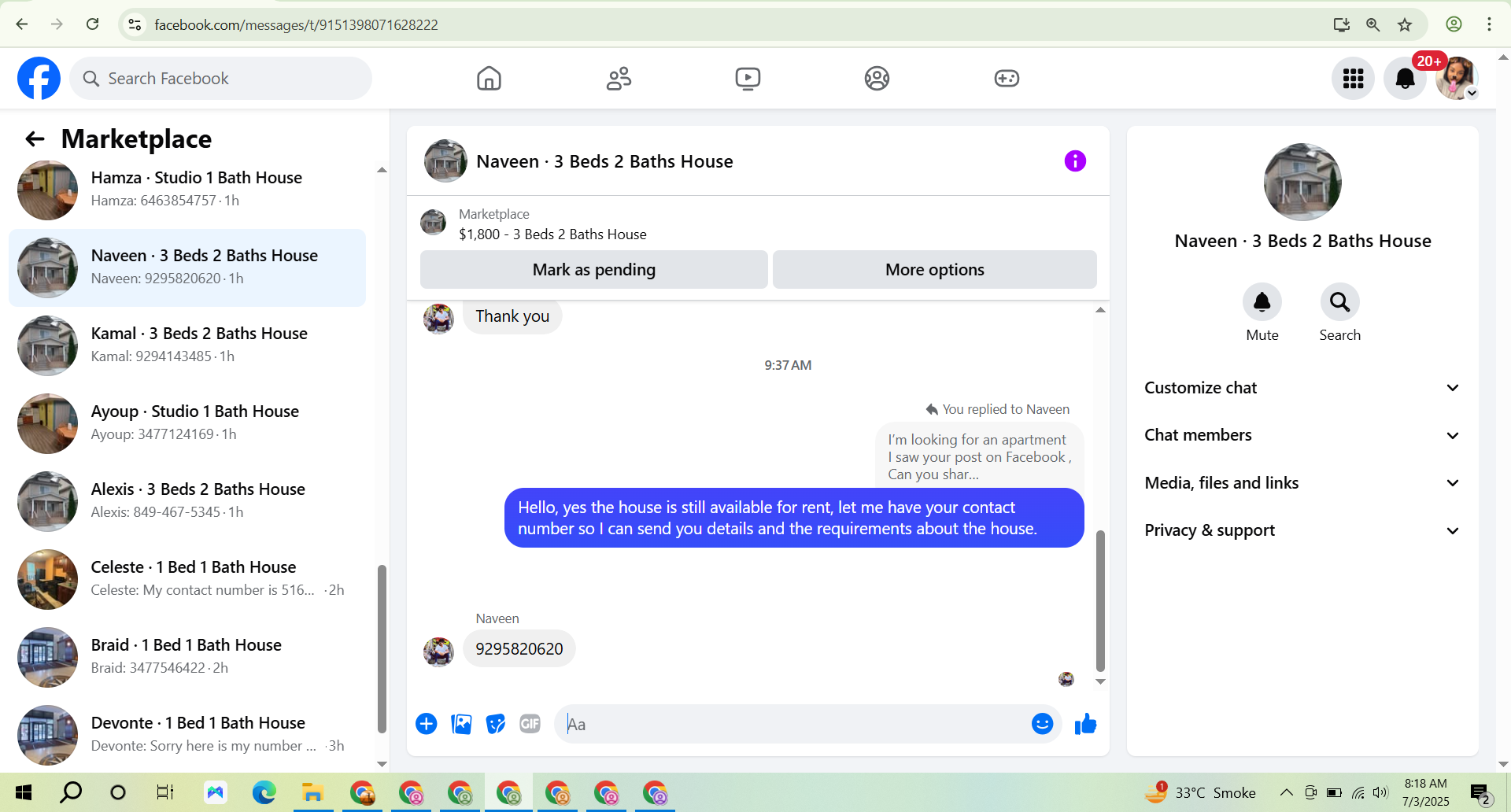Open the Friends icon in top navigation

pos(619,78)
